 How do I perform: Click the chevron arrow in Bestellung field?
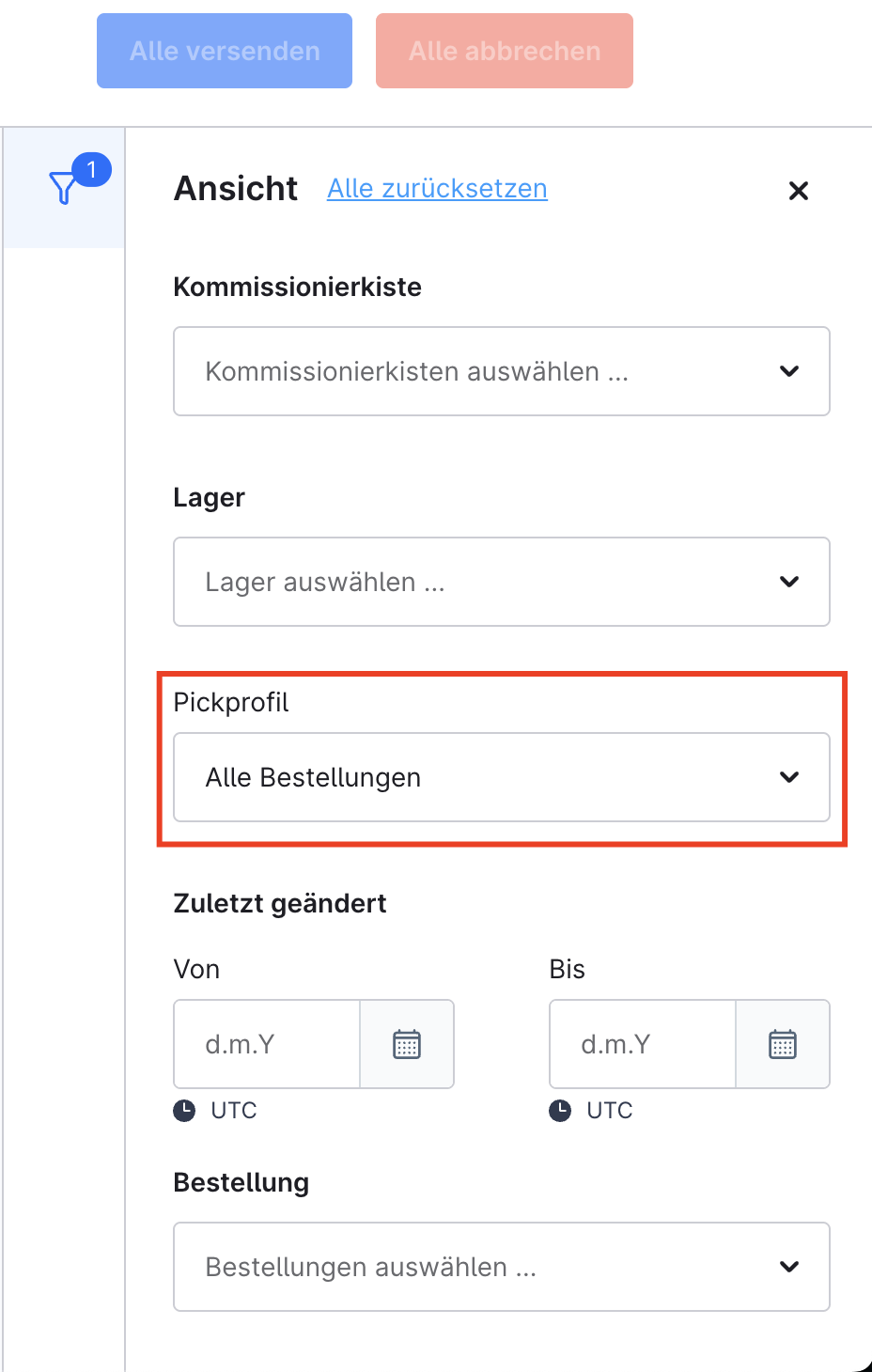[x=789, y=1267]
